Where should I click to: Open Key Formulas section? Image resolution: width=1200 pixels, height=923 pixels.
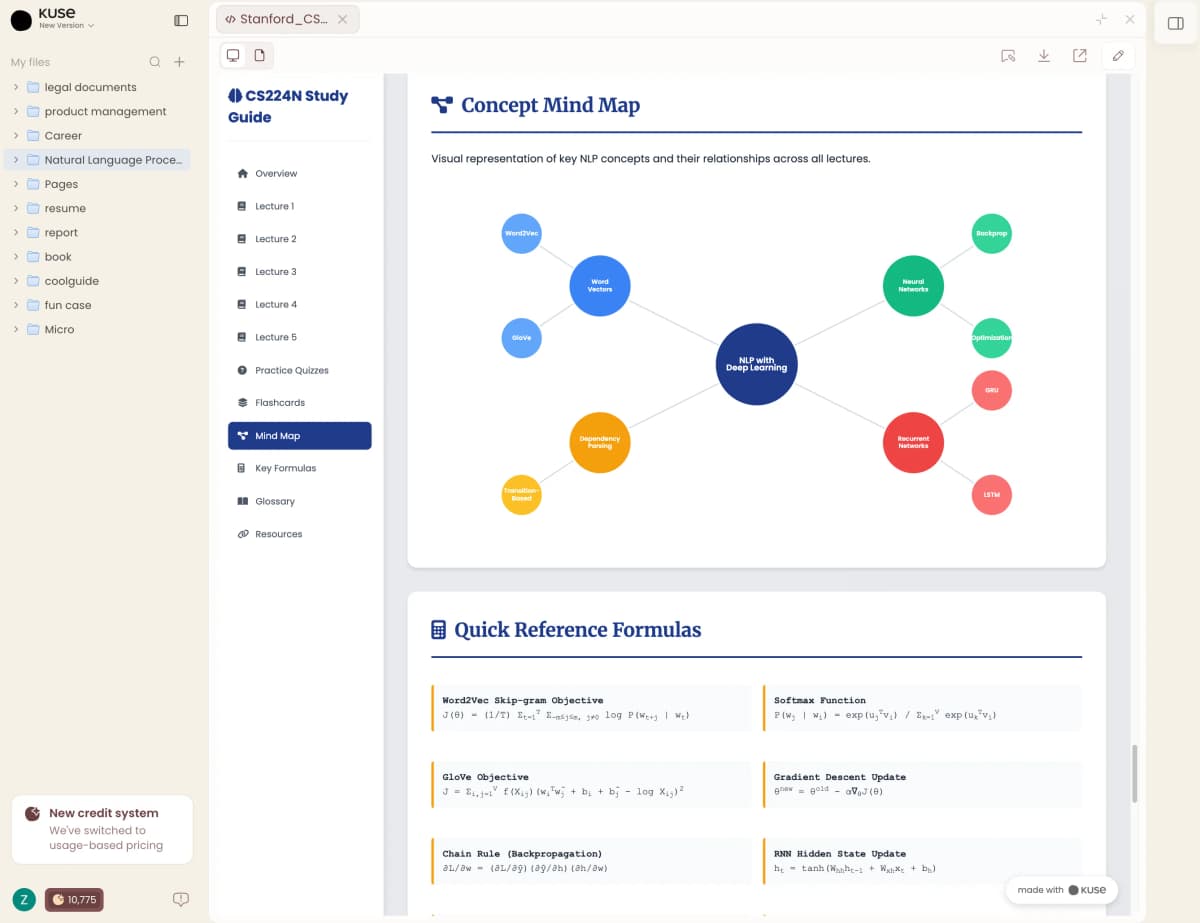click(299, 468)
